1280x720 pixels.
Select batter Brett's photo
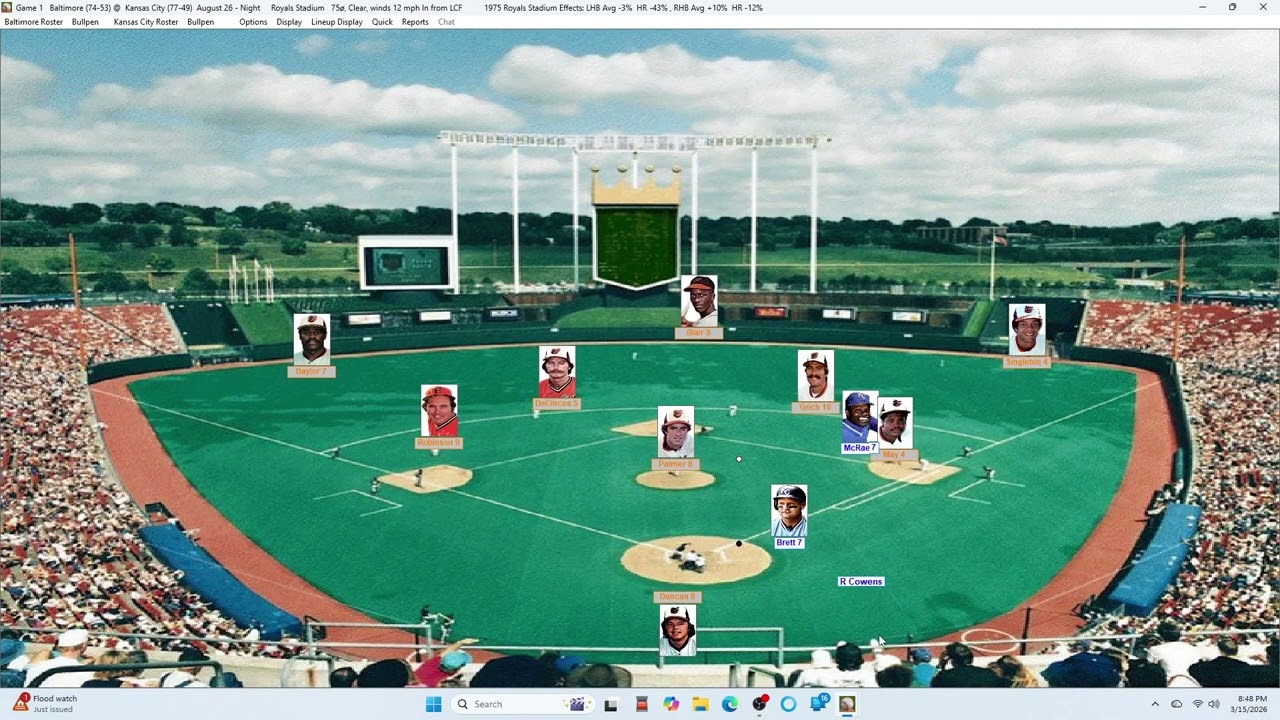pyautogui.click(x=789, y=511)
